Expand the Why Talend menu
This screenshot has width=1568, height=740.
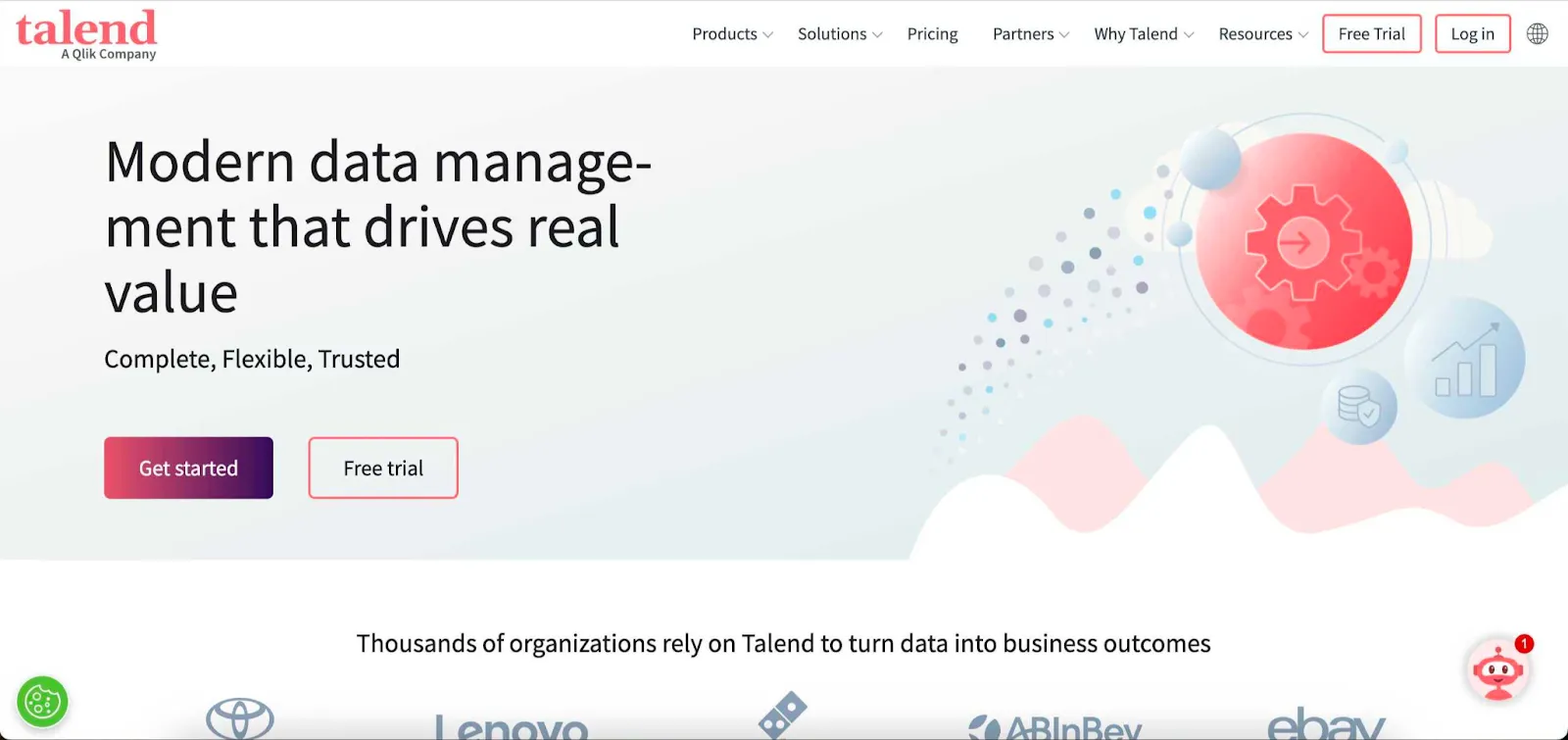point(1144,34)
